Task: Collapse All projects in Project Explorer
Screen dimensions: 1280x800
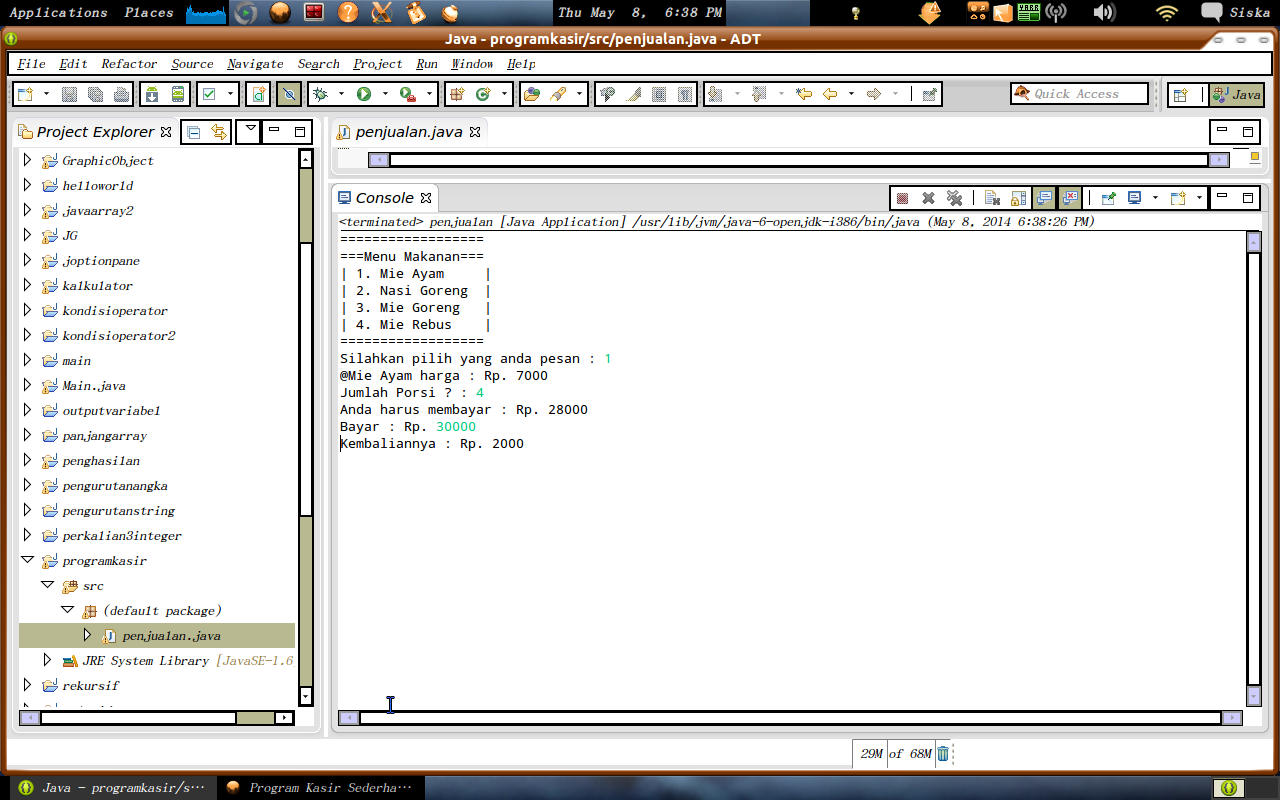Action: click(x=194, y=131)
